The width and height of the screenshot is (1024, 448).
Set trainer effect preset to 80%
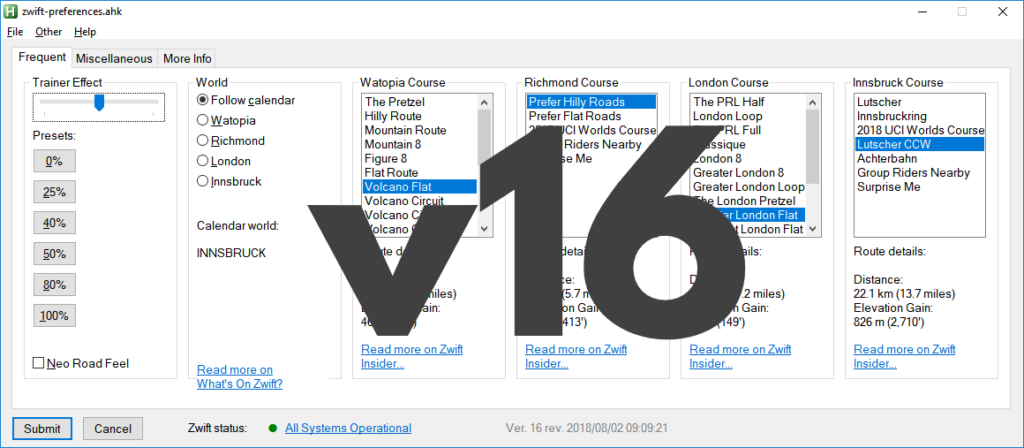pyautogui.click(x=54, y=285)
